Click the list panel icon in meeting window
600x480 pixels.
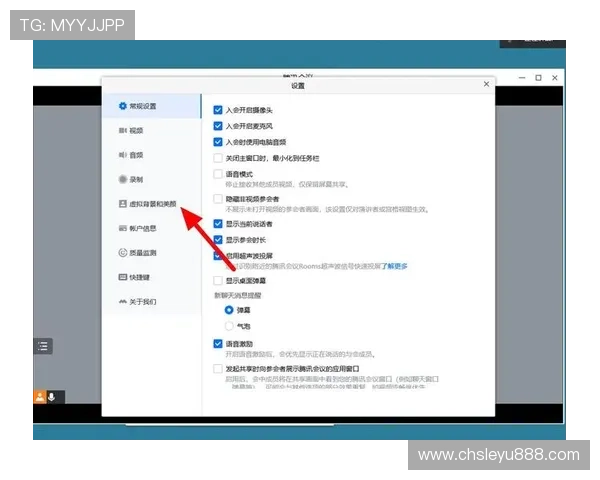click(43, 346)
